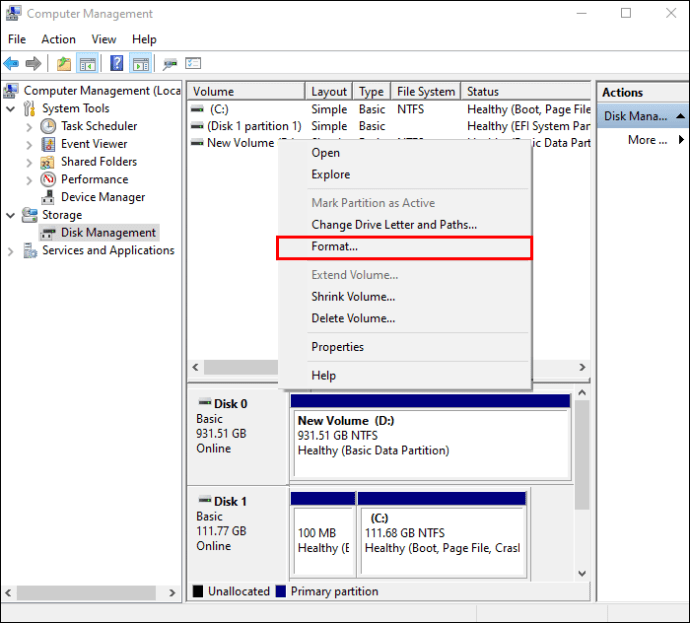Sort by the File System column header
Viewport: 690px width, 623px height.
pyautogui.click(x=426, y=92)
